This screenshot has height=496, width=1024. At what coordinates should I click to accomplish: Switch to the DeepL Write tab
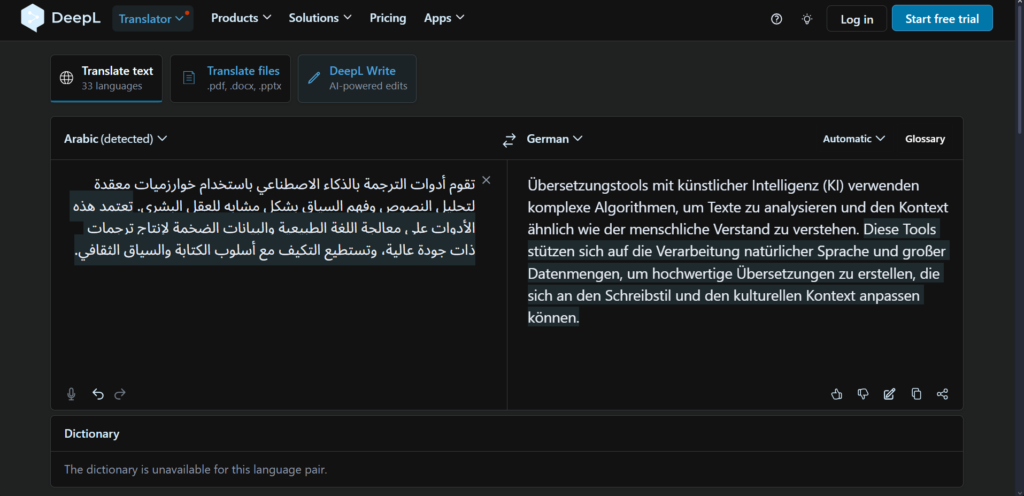pyautogui.click(x=357, y=78)
